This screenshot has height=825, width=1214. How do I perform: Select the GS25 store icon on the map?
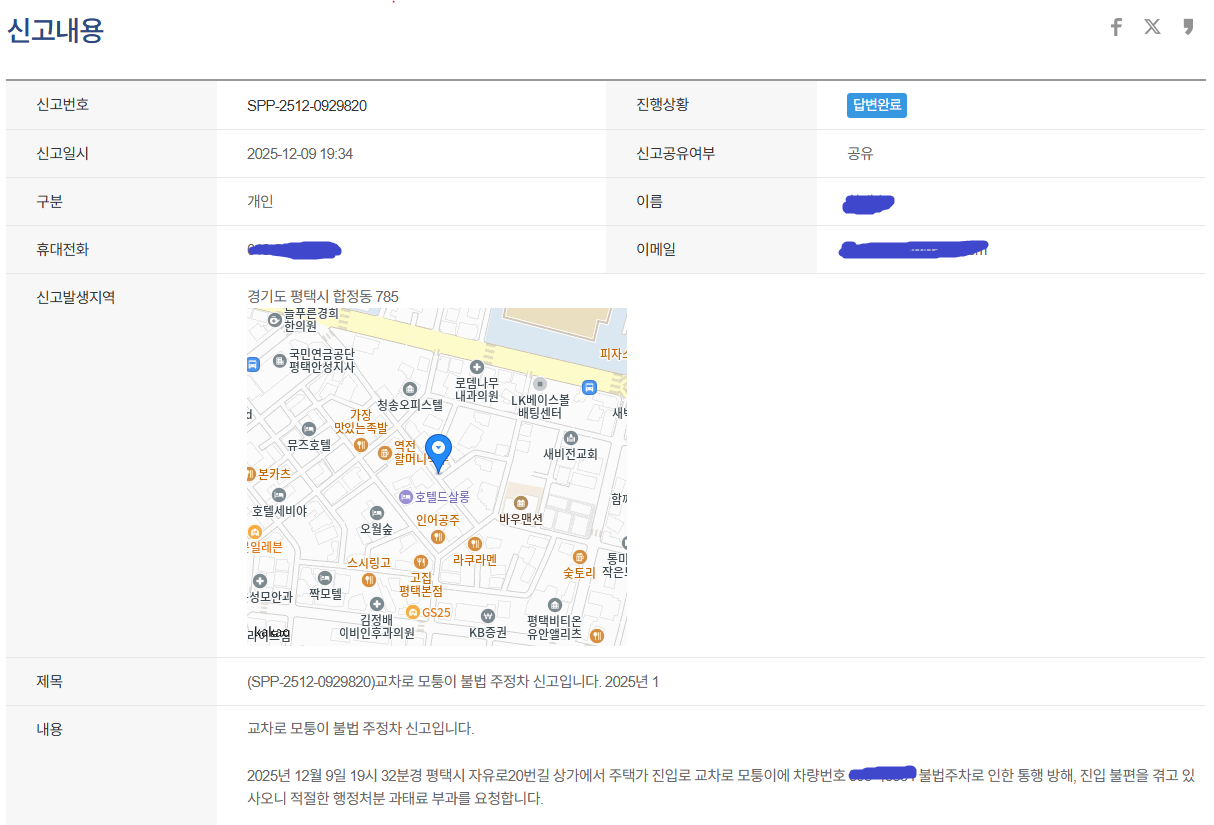coord(414,611)
